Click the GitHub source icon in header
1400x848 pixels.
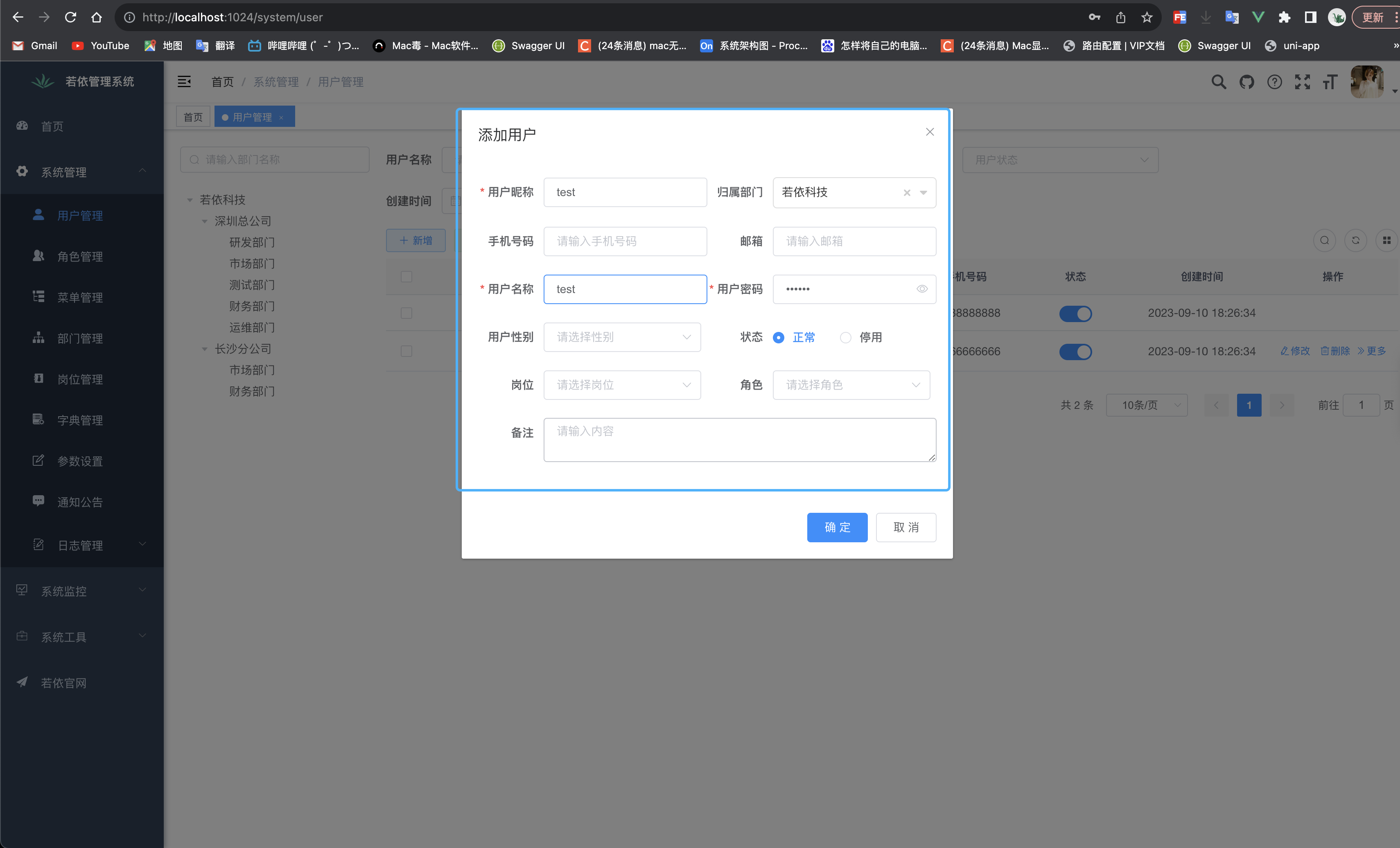tap(1246, 82)
